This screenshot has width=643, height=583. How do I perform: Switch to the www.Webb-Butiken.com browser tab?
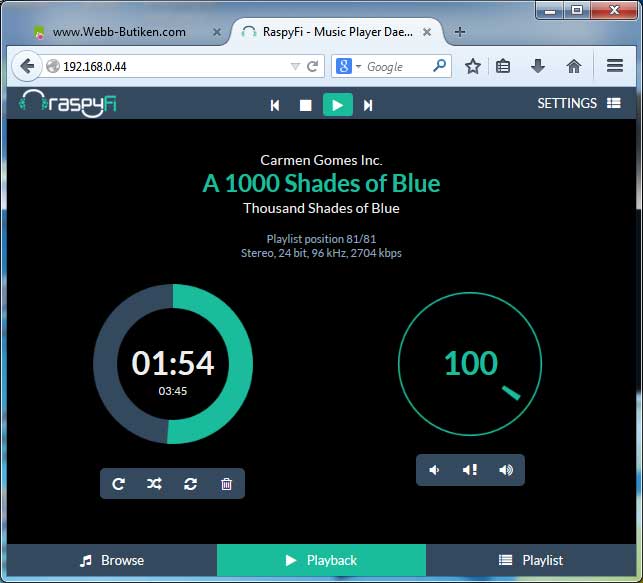tap(119, 32)
